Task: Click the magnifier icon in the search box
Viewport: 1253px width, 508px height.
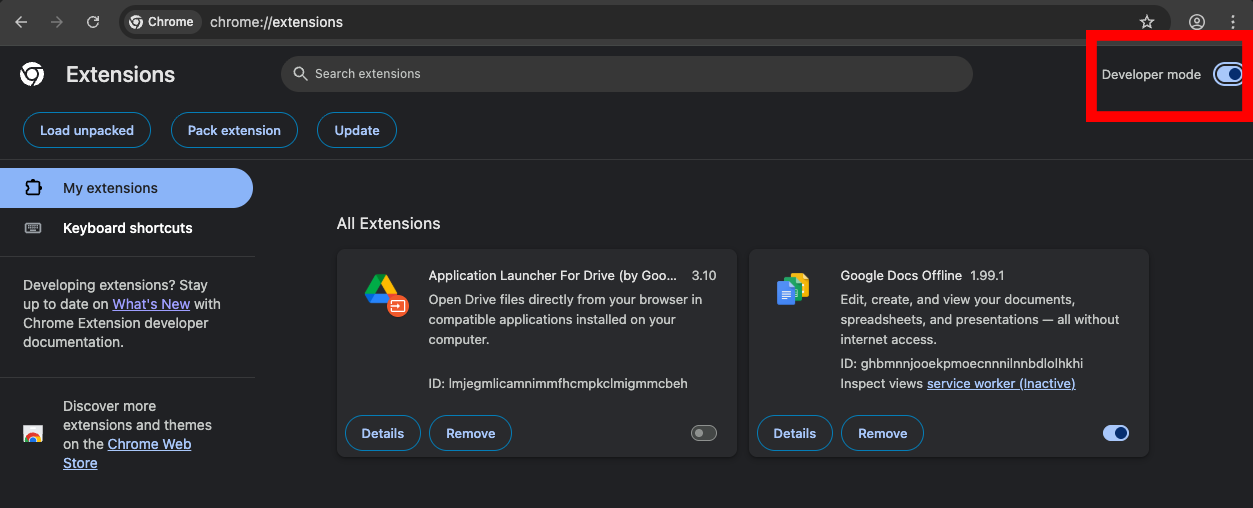Action: (300, 74)
